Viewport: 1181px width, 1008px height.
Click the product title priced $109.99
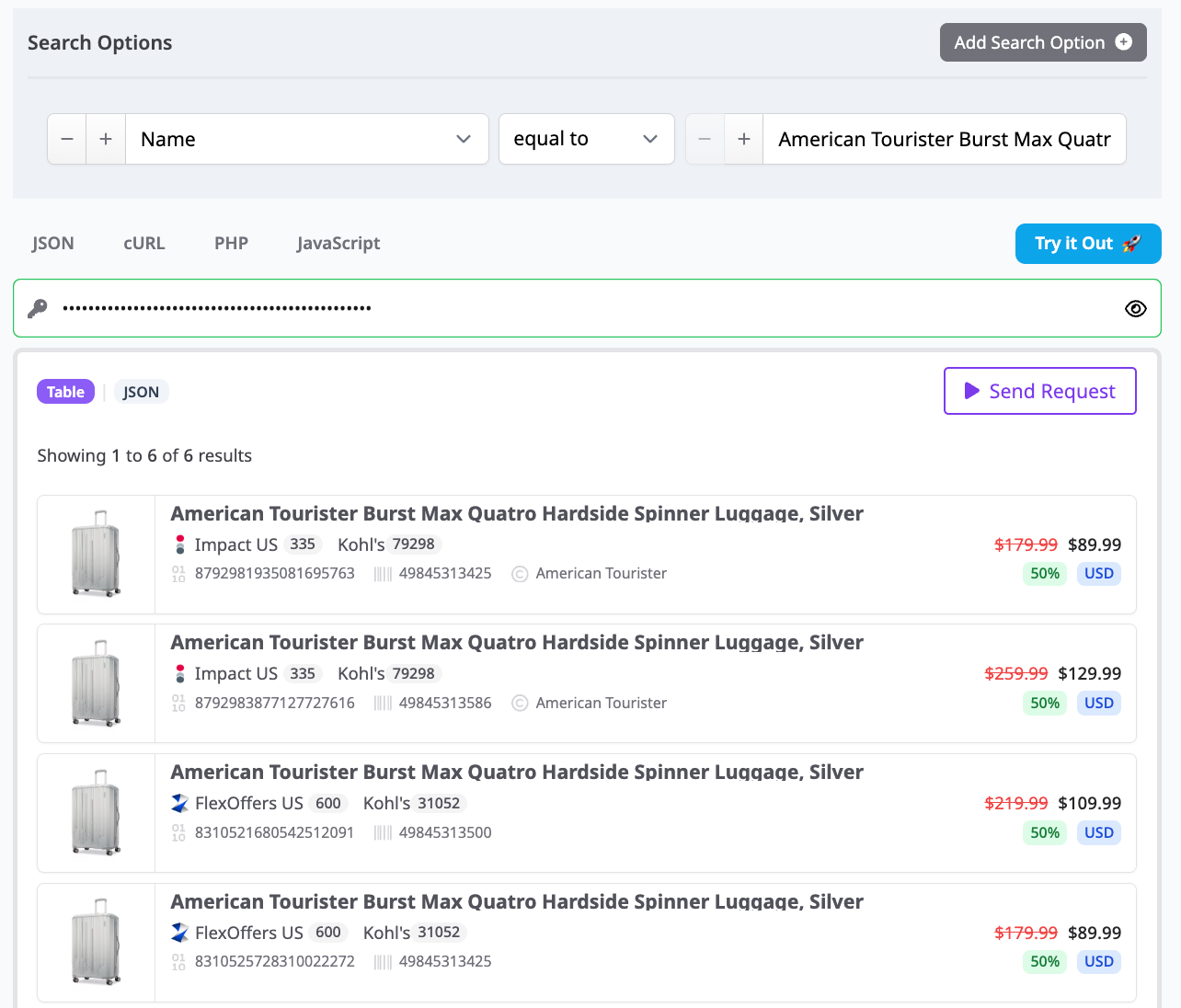point(517,772)
